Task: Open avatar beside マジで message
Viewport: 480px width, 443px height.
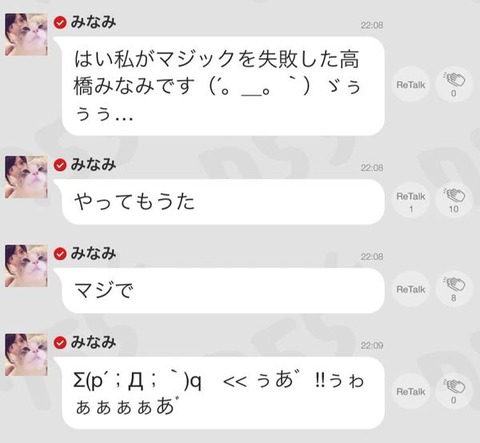Action: pyautogui.click(x=26, y=266)
